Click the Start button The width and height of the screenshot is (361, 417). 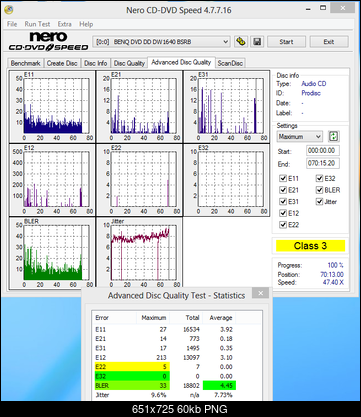click(x=286, y=42)
